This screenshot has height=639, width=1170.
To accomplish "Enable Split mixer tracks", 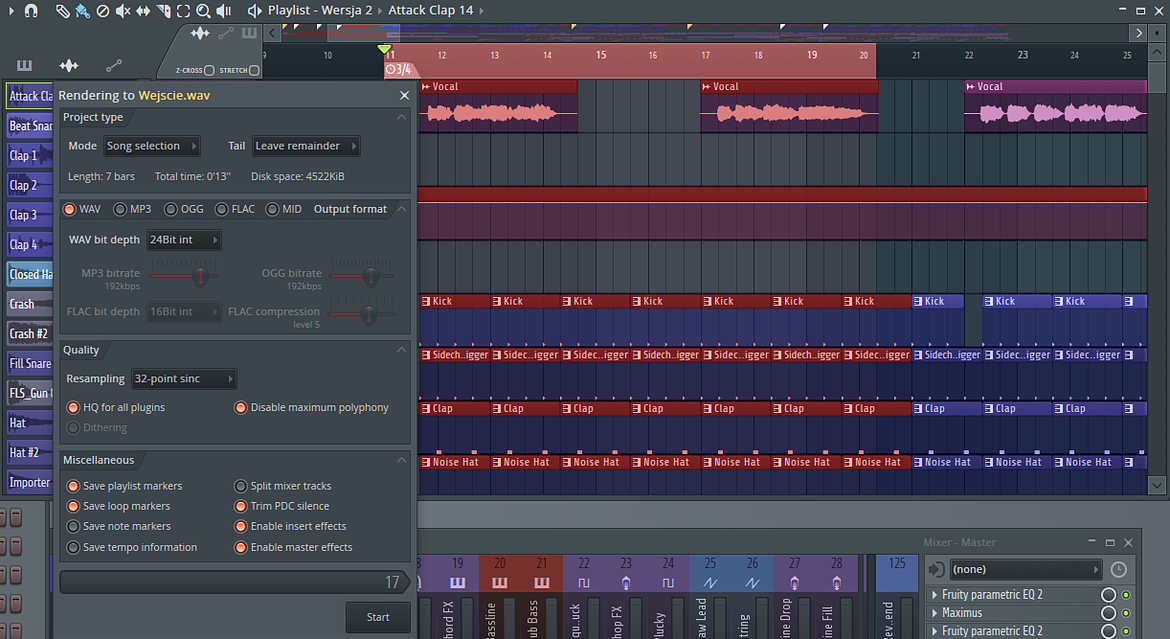I will 241,486.
